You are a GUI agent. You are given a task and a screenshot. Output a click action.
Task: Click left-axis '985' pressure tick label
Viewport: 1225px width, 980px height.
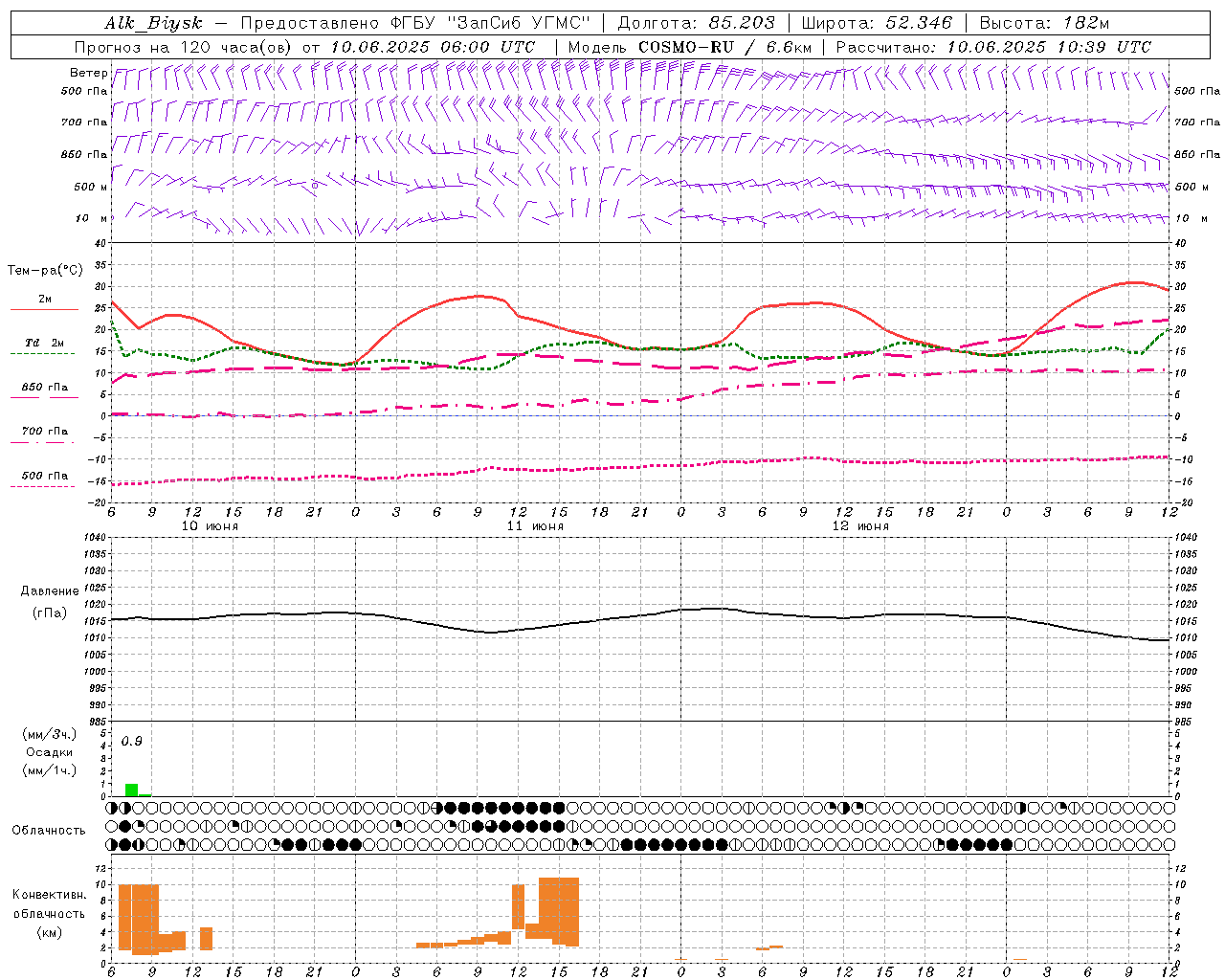96,722
